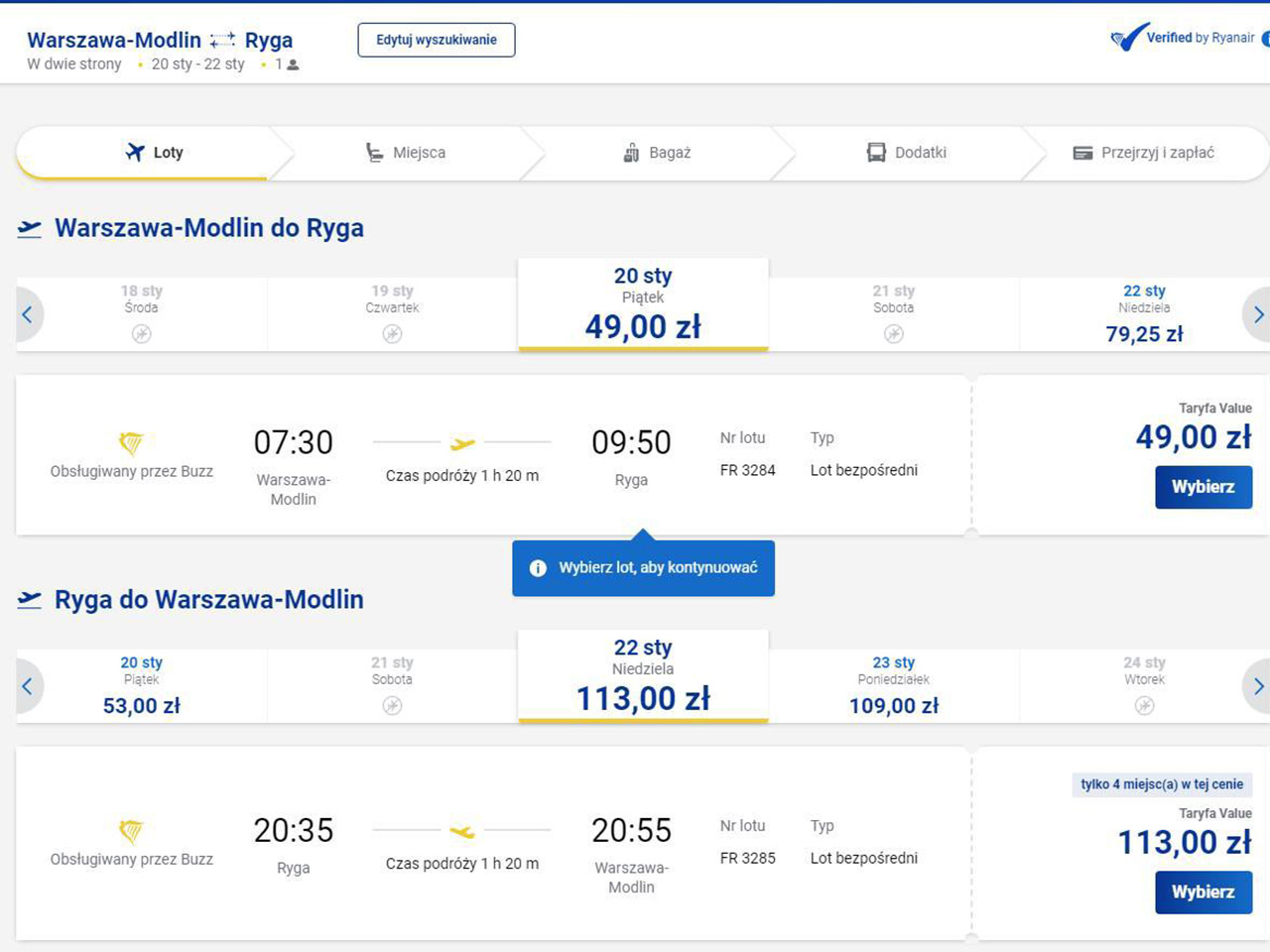Click the return flight yellow plane icon
This screenshot has height=952, width=1270.
[462, 831]
